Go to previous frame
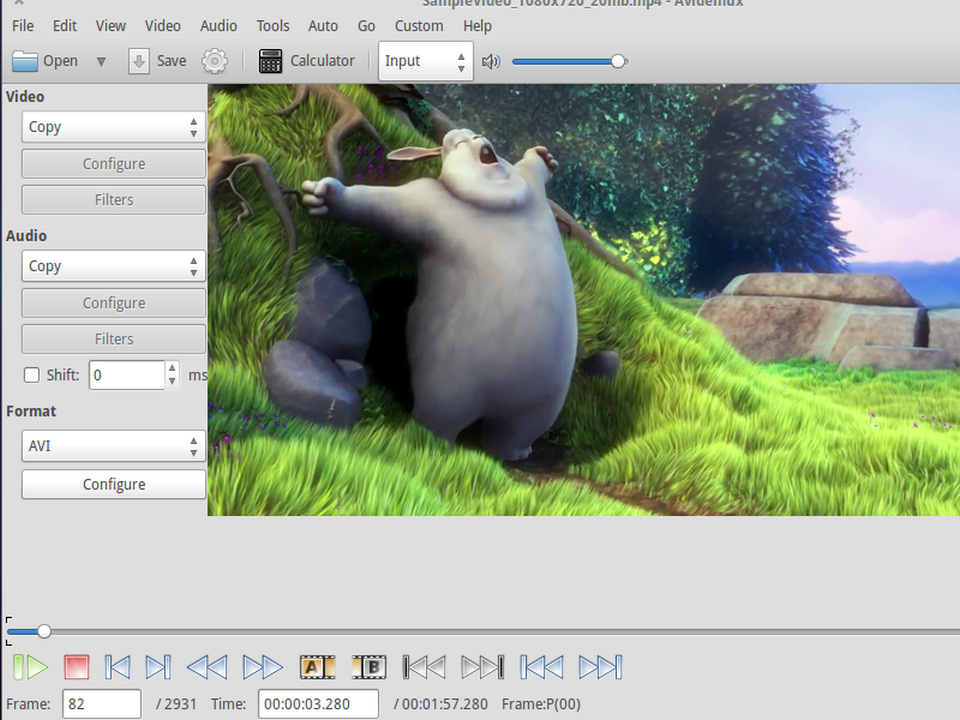Viewport: 960px width, 720px height. (117, 667)
